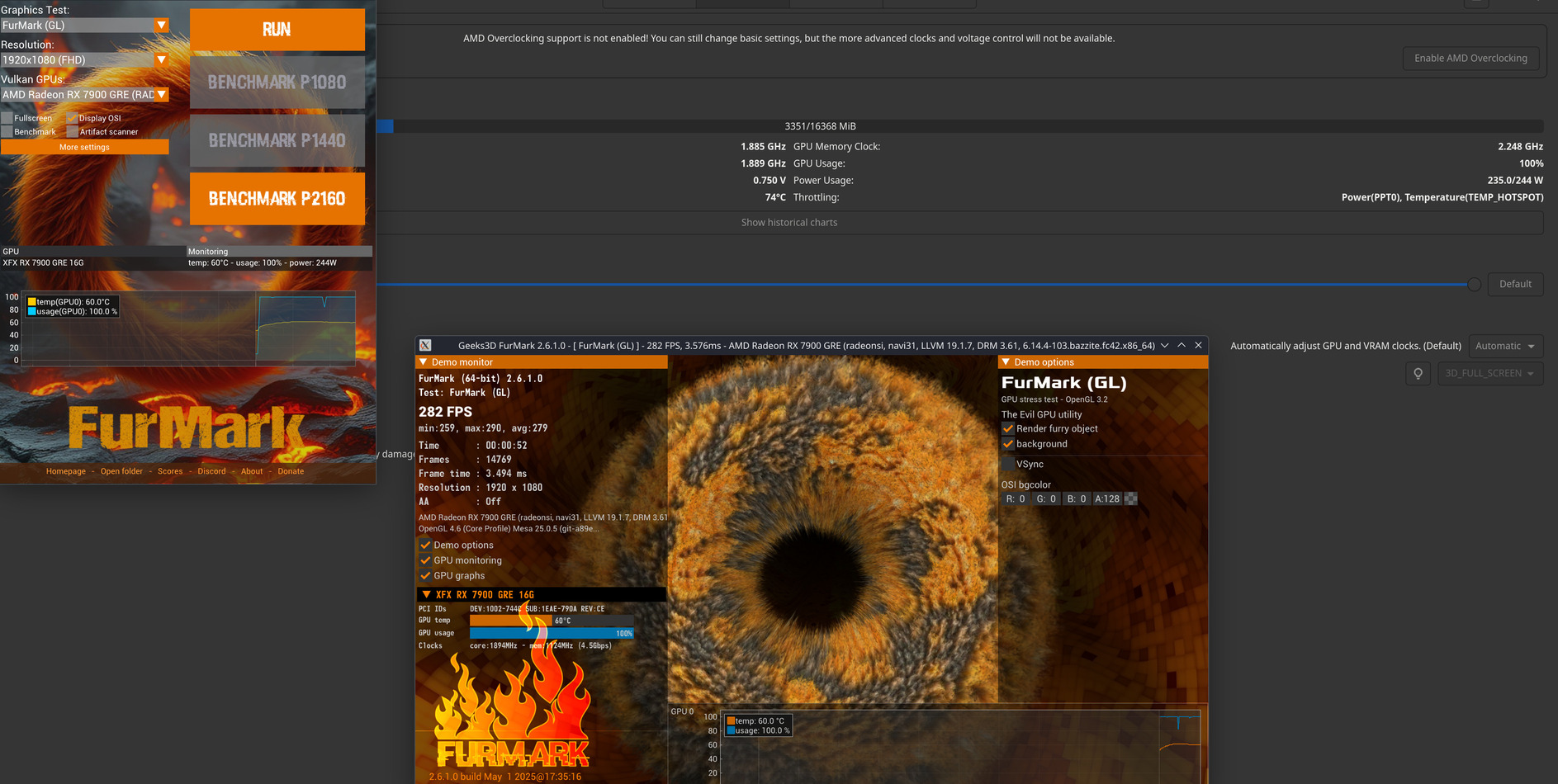Click the G: 0 color value field
The height and width of the screenshot is (784, 1558).
[x=1046, y=499]
